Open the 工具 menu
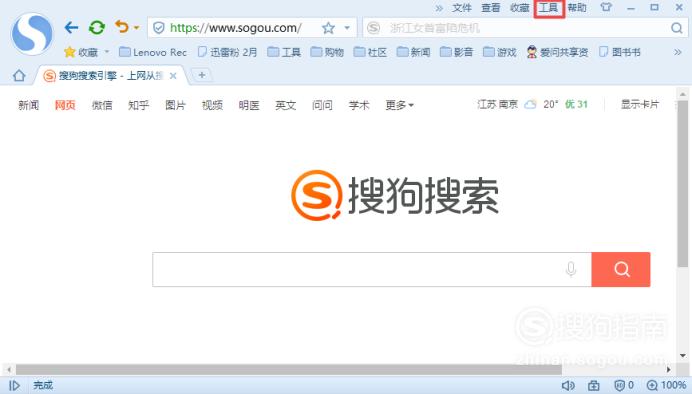Screen dimensions: 692x394 point(549,8)
